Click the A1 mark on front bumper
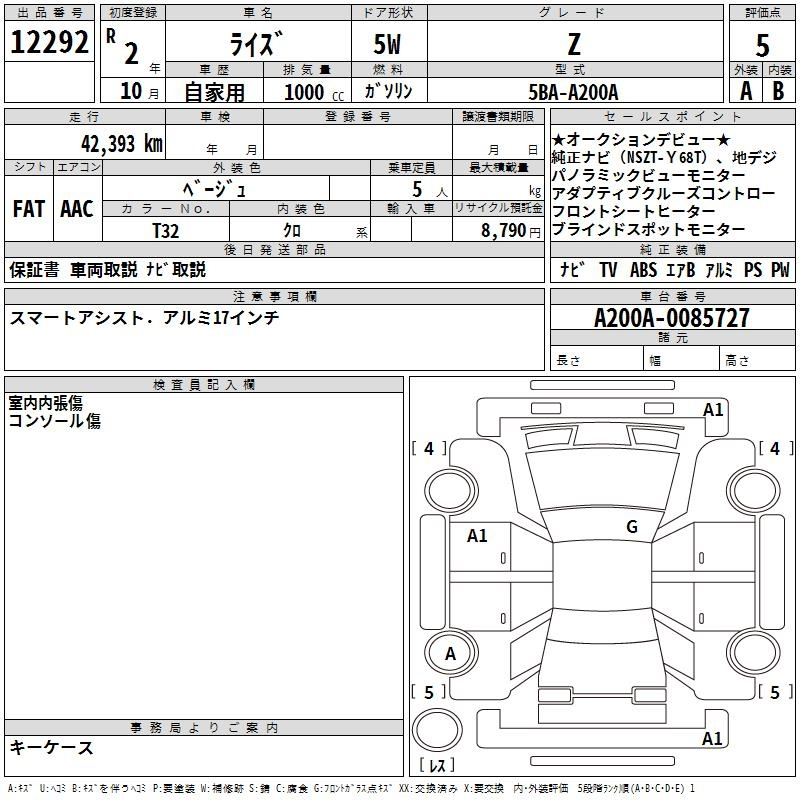This screenshot has width=800, height=800. pyautogui.click(x=713, y=410)
